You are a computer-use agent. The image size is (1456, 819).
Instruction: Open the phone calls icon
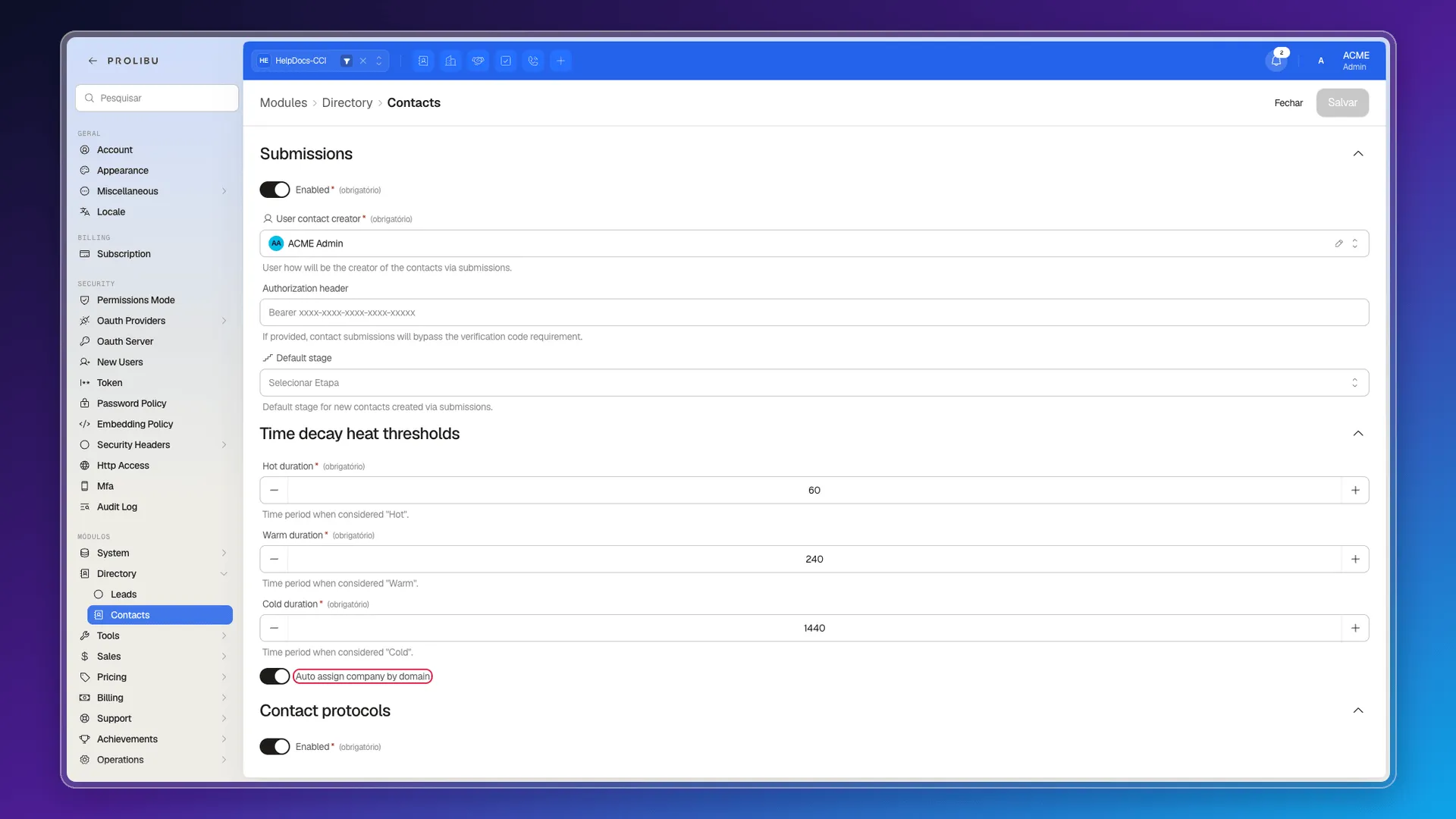pos(533,61)
